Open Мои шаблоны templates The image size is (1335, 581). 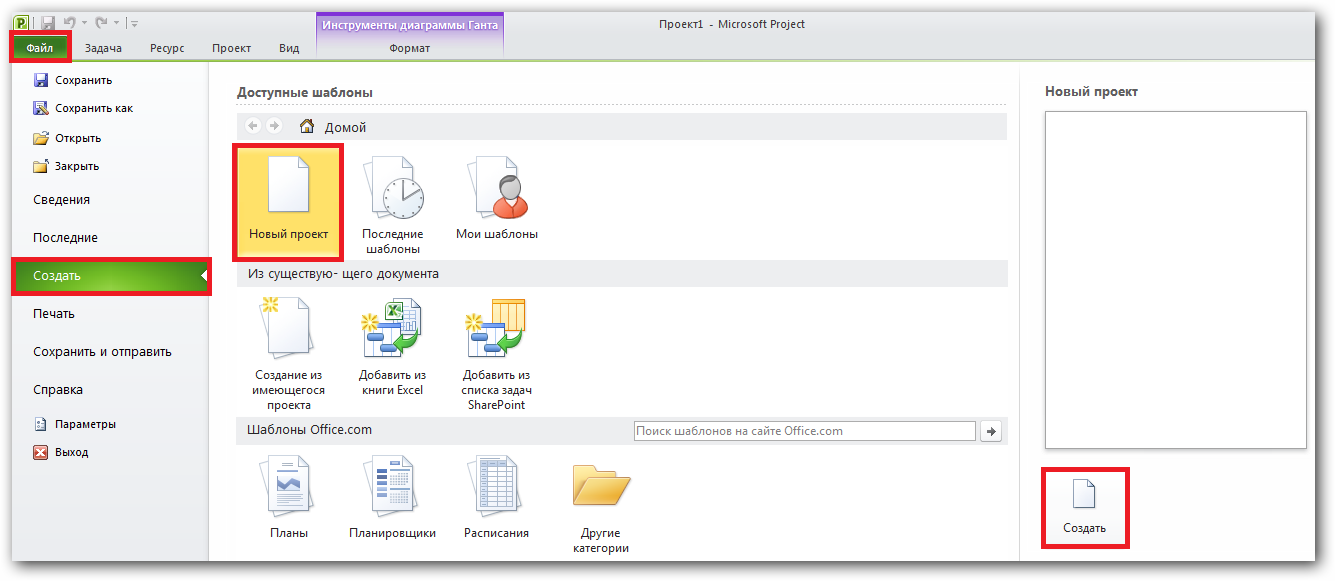pos(497,198)
